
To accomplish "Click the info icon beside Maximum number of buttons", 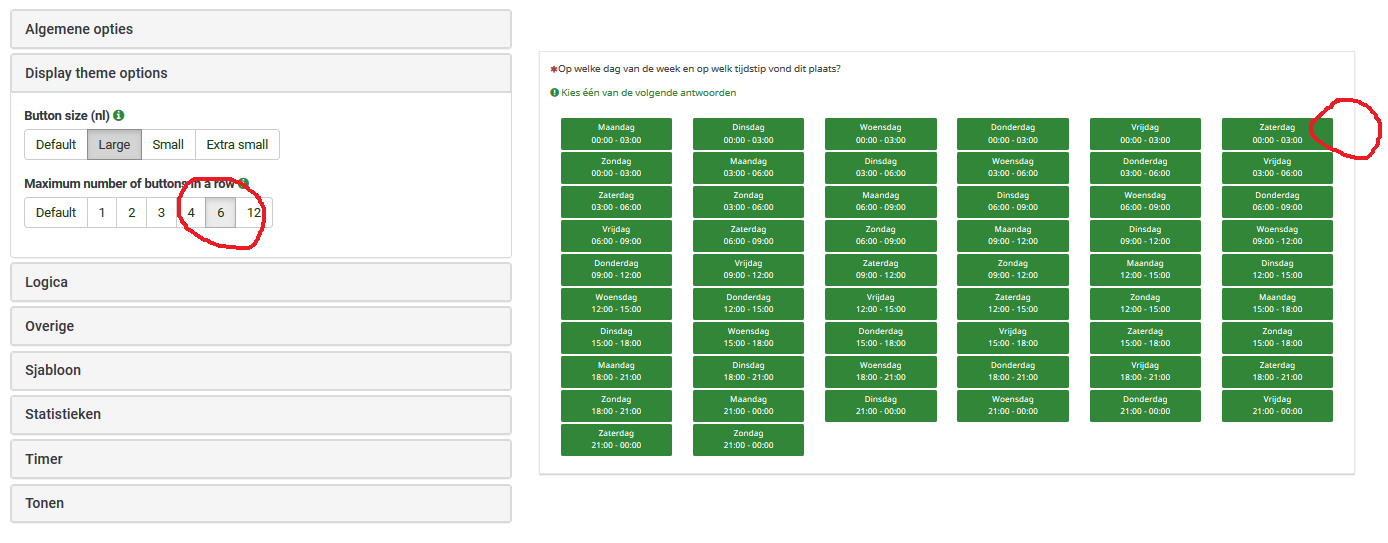I will 244,184.
